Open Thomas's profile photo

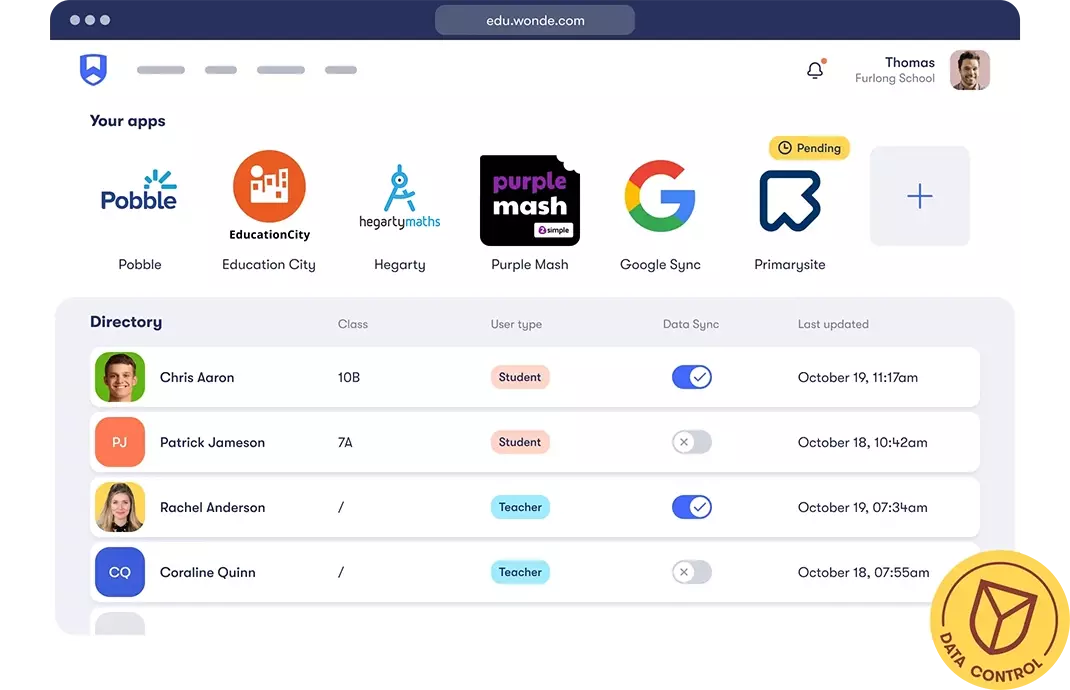click(970, 70)
